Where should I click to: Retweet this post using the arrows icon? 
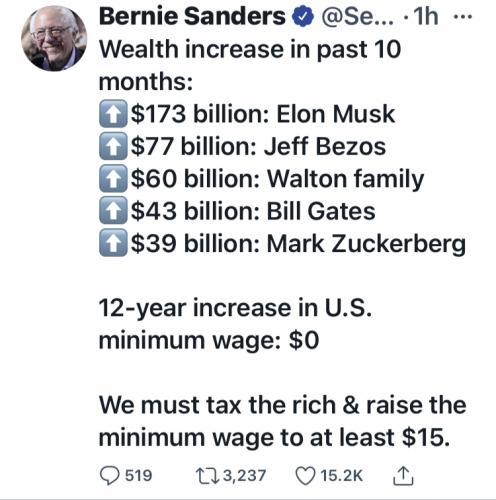208,476
